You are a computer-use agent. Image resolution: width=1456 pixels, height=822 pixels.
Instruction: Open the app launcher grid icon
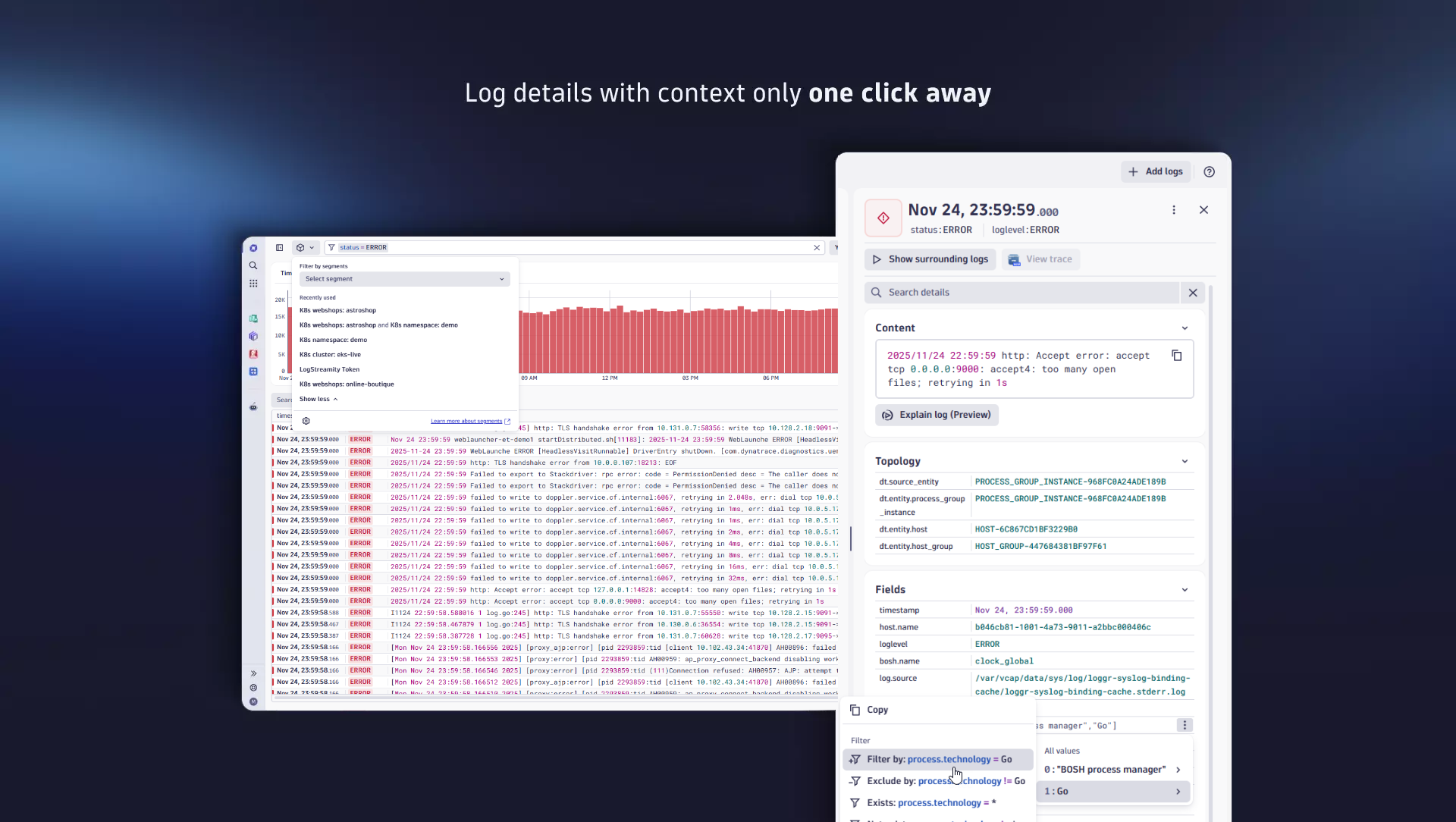click(253, 283)
